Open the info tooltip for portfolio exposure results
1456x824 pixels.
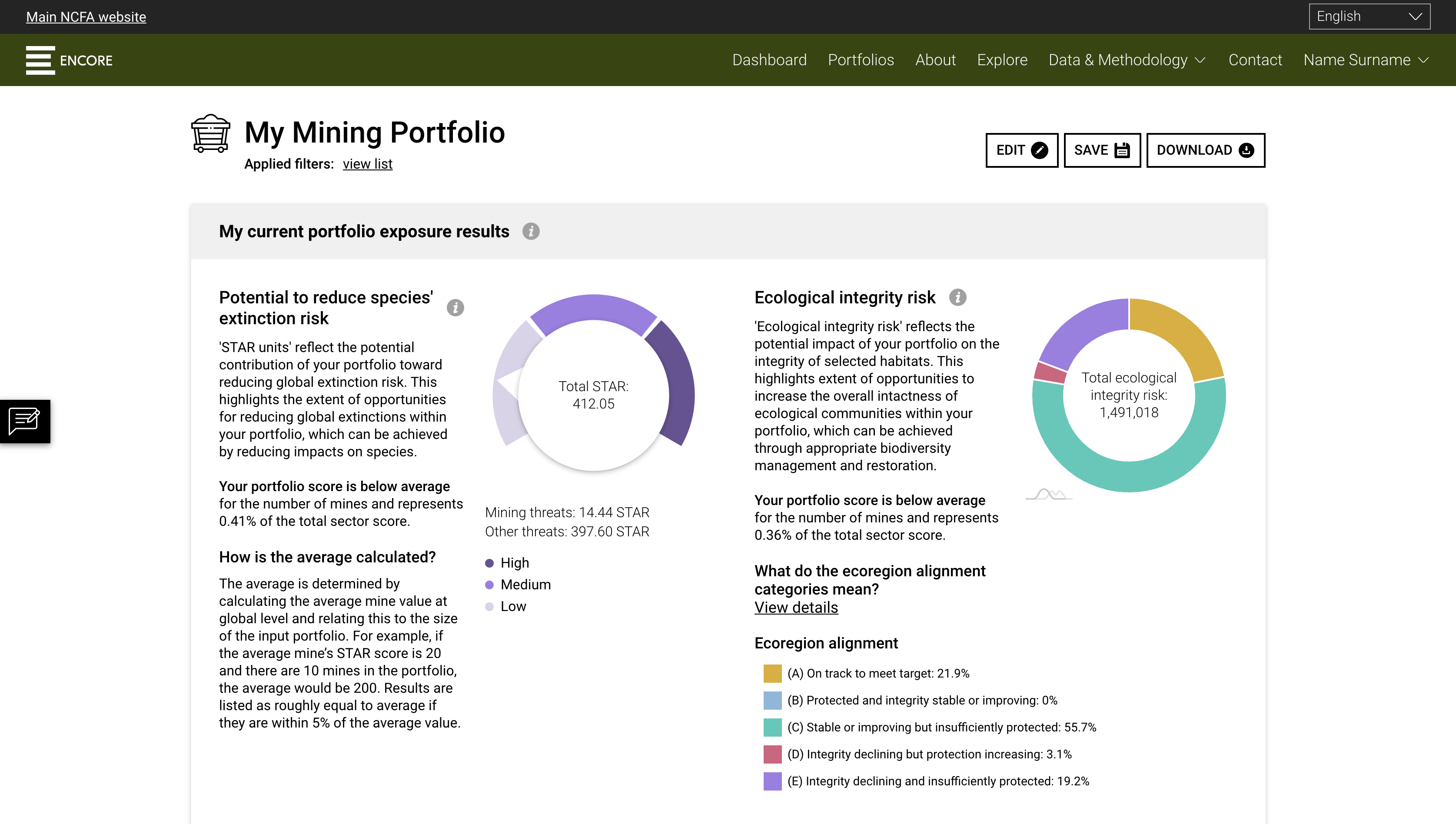(531, 231)
